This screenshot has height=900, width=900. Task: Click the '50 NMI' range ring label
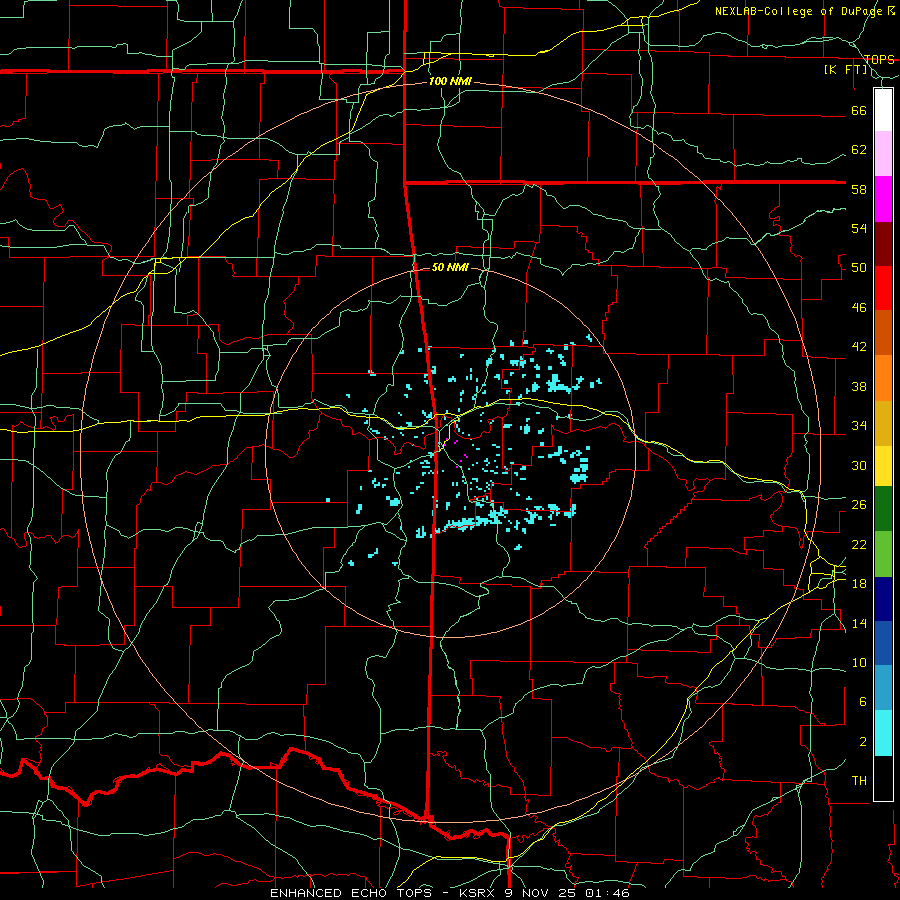point(450,267)
